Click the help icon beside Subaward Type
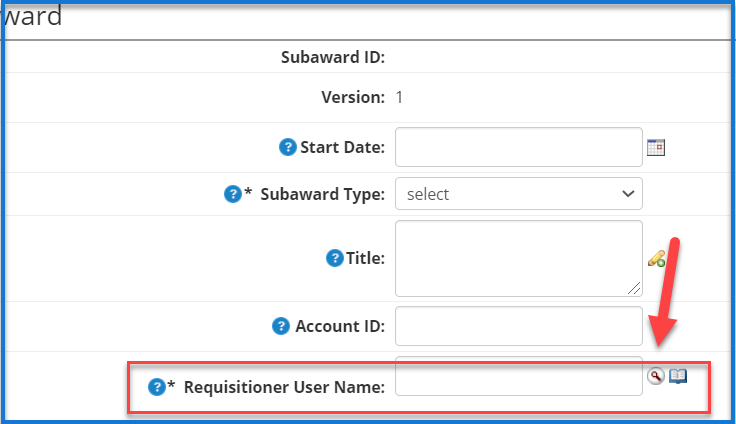 (232, 194)
